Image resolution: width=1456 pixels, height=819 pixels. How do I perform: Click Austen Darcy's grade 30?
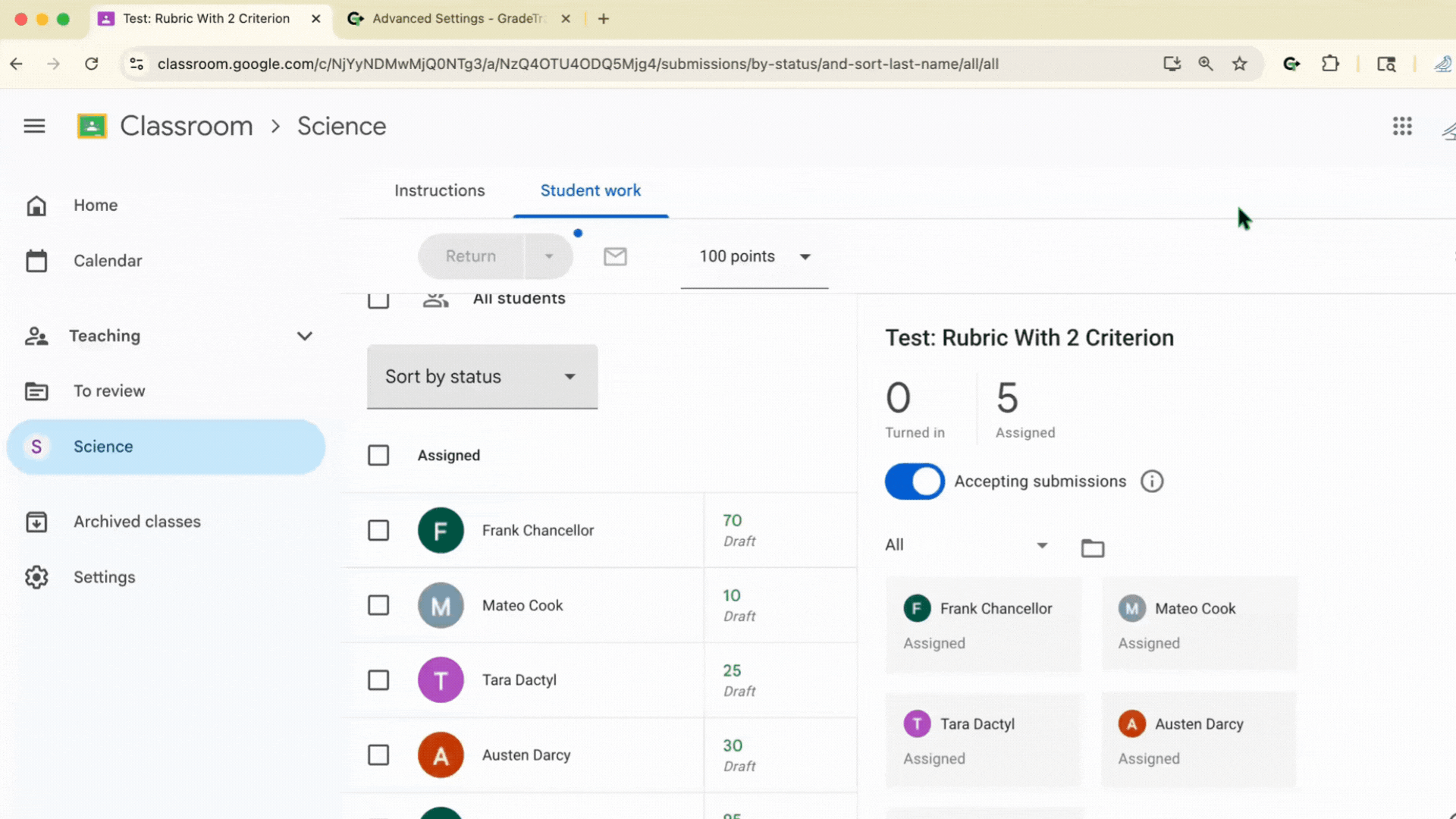click(x=733, y=745)
